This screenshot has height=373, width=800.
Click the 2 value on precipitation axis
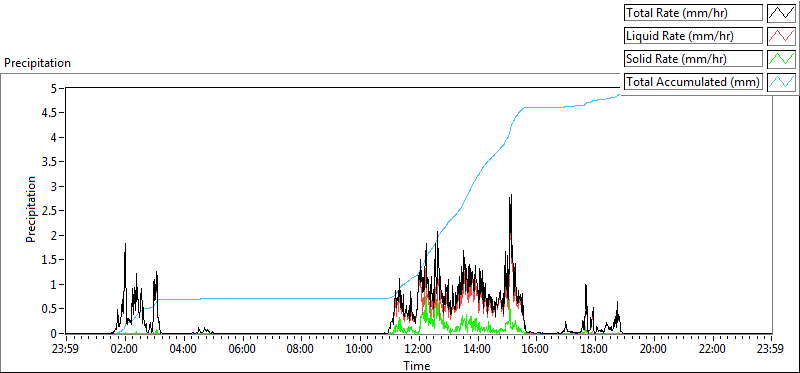[x=55, y=236]
